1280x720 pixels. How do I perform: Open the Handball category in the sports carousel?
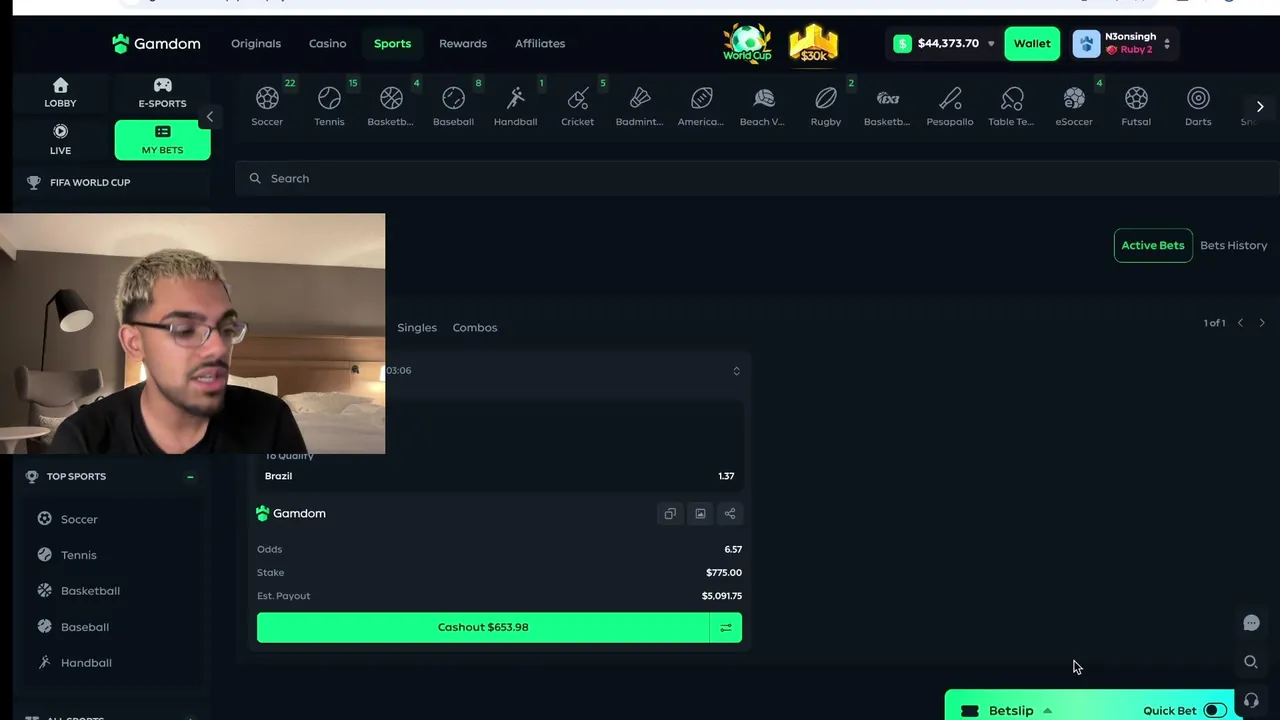(515, 105)
